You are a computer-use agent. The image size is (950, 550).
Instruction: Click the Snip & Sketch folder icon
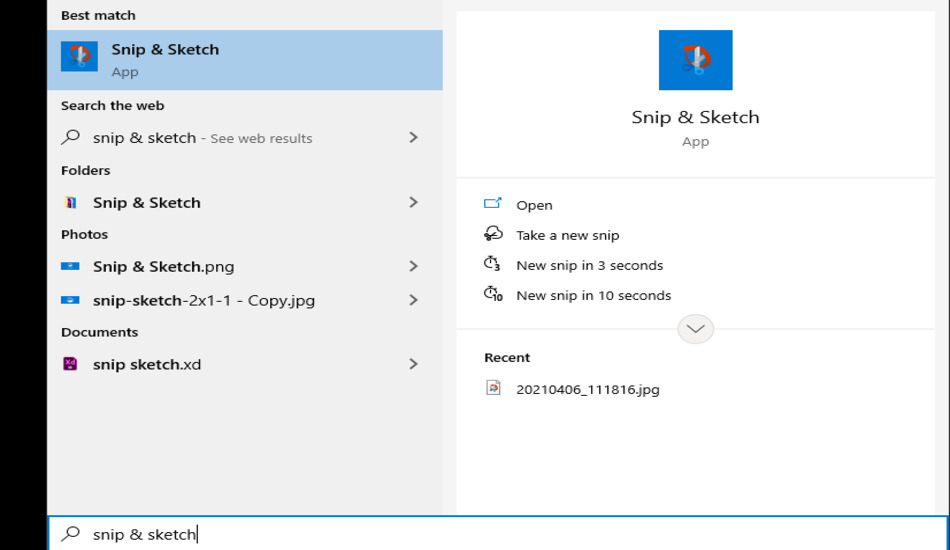pos(70,202)
